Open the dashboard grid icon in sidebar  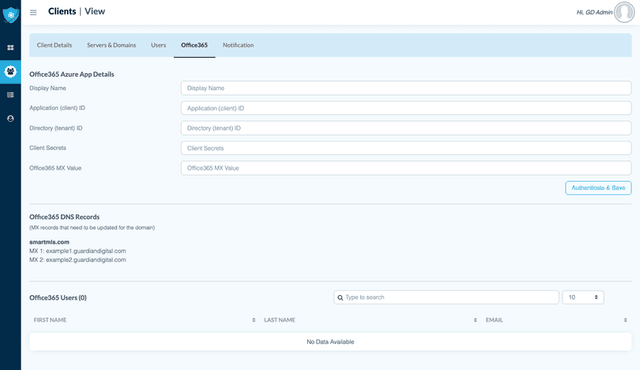(11, 48)
